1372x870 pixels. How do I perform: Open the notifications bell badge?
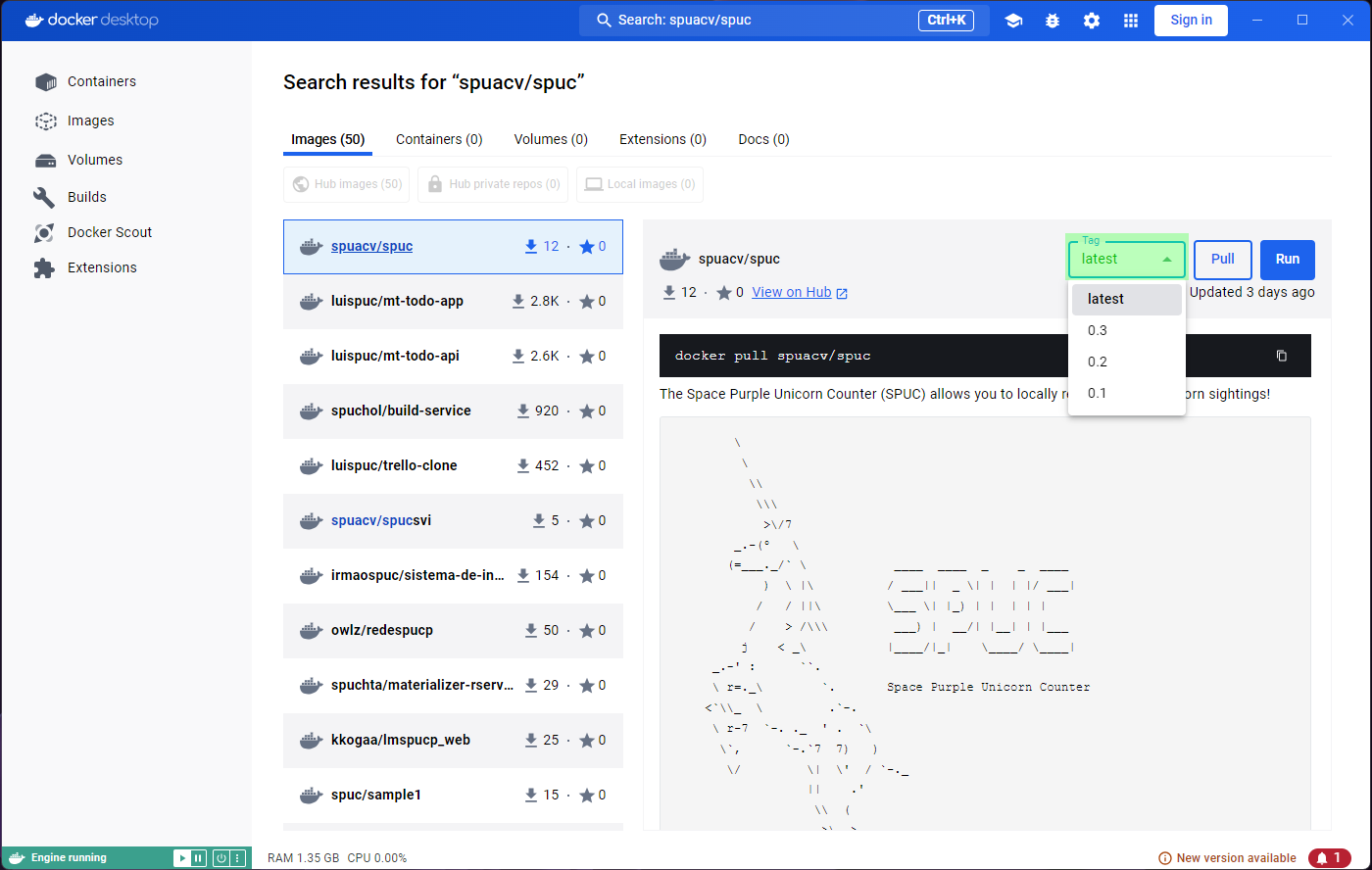pyautogui.click(x=1329, y=858)
